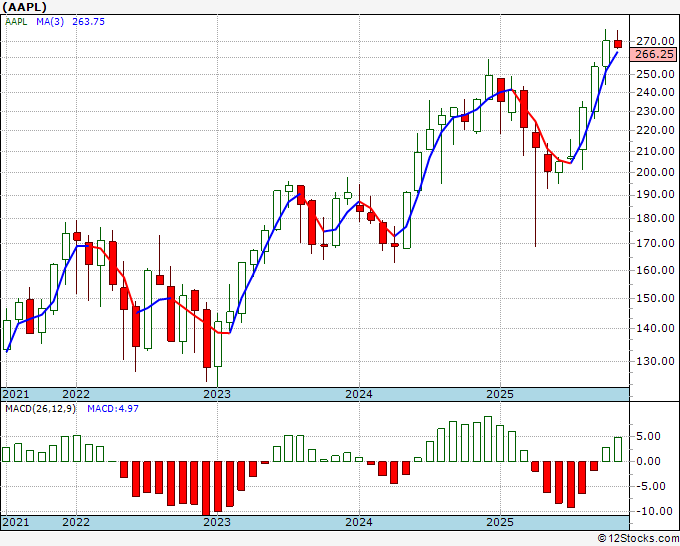Image resolution: width=680 pixels, height=546 pixels.
Task: Click 2022 on the price chart time axis
Action: click(x=76, y=394)
